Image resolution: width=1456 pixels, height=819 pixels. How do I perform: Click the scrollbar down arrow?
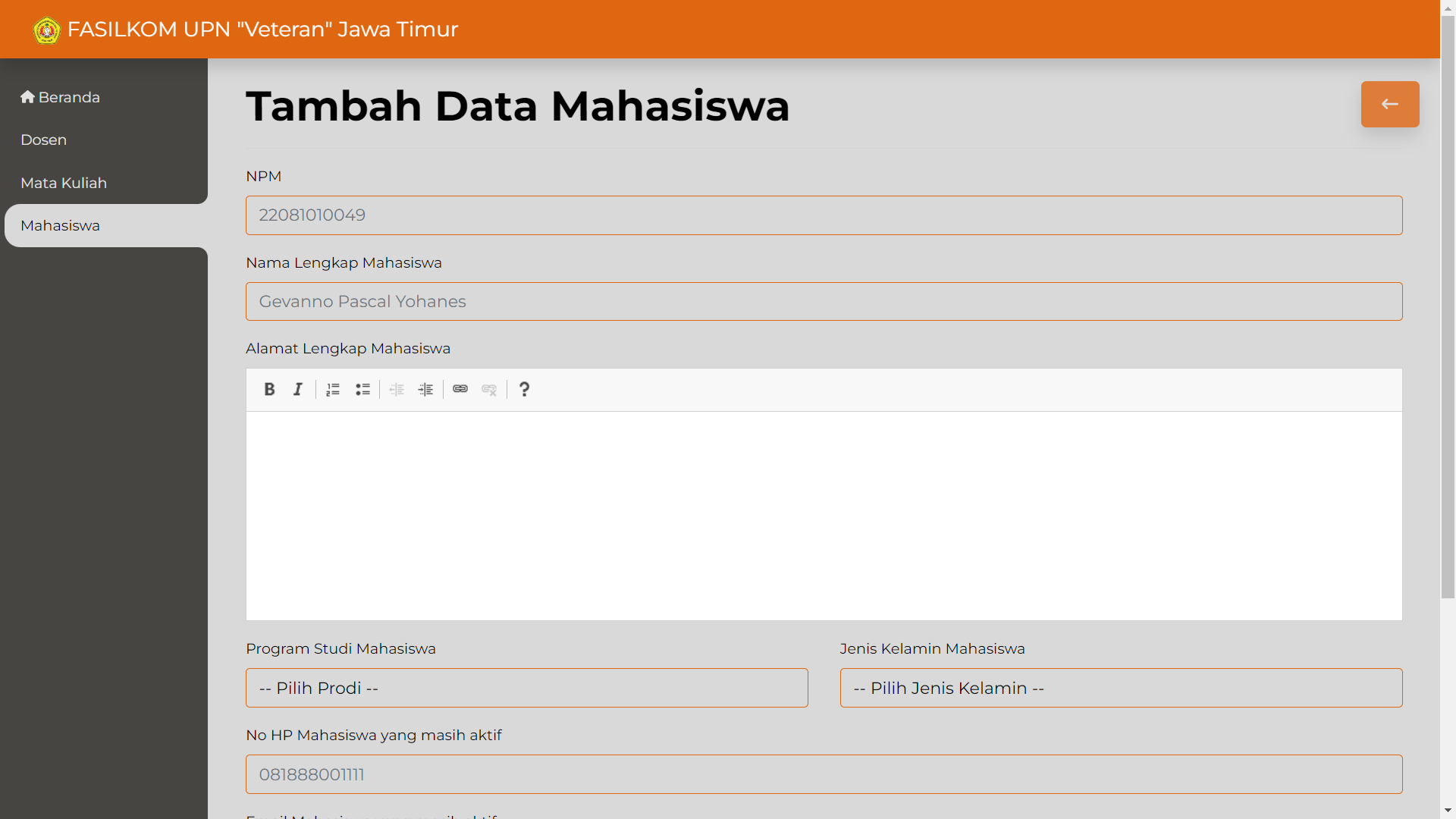click(1448, 811)
